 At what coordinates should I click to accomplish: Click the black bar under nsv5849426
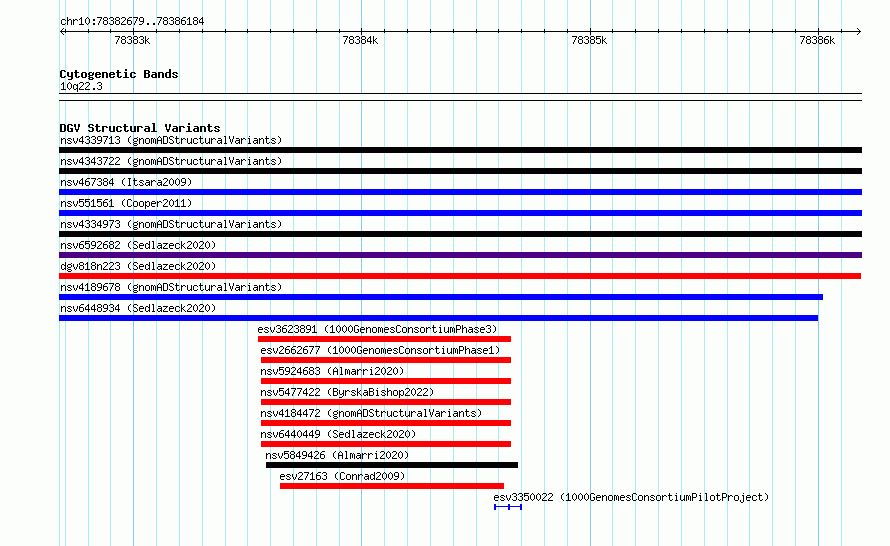point(392,465)
